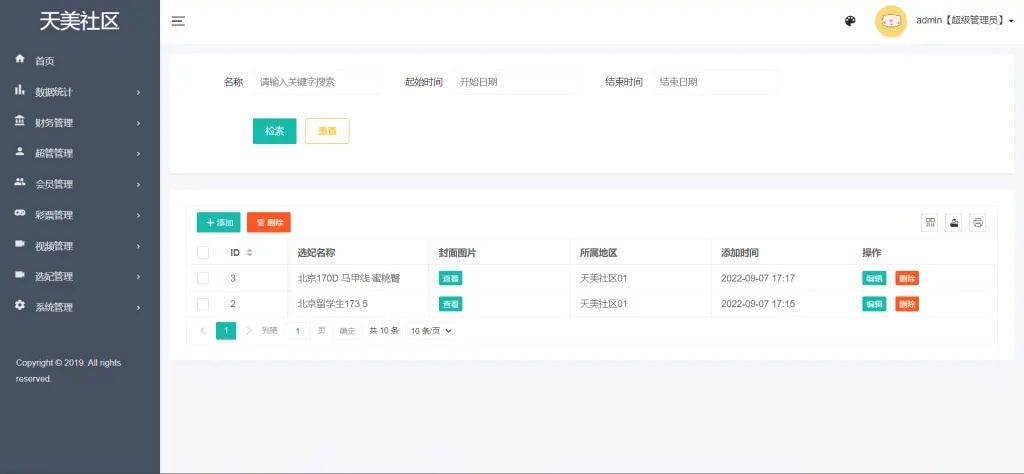This screenshot has width=1024, height=474.
Task: Click the 重置 reset button
Action: (x=327, y=131)
